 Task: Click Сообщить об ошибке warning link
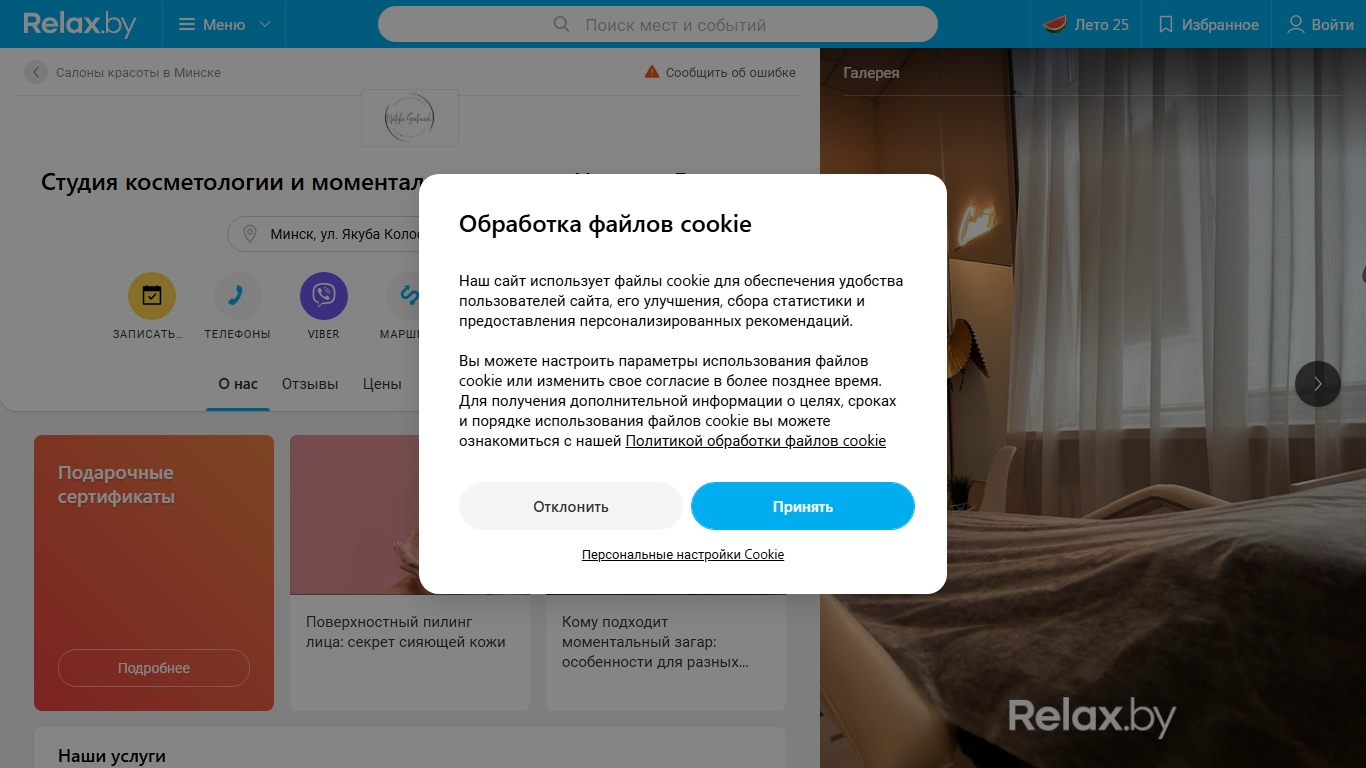[720, 72]
